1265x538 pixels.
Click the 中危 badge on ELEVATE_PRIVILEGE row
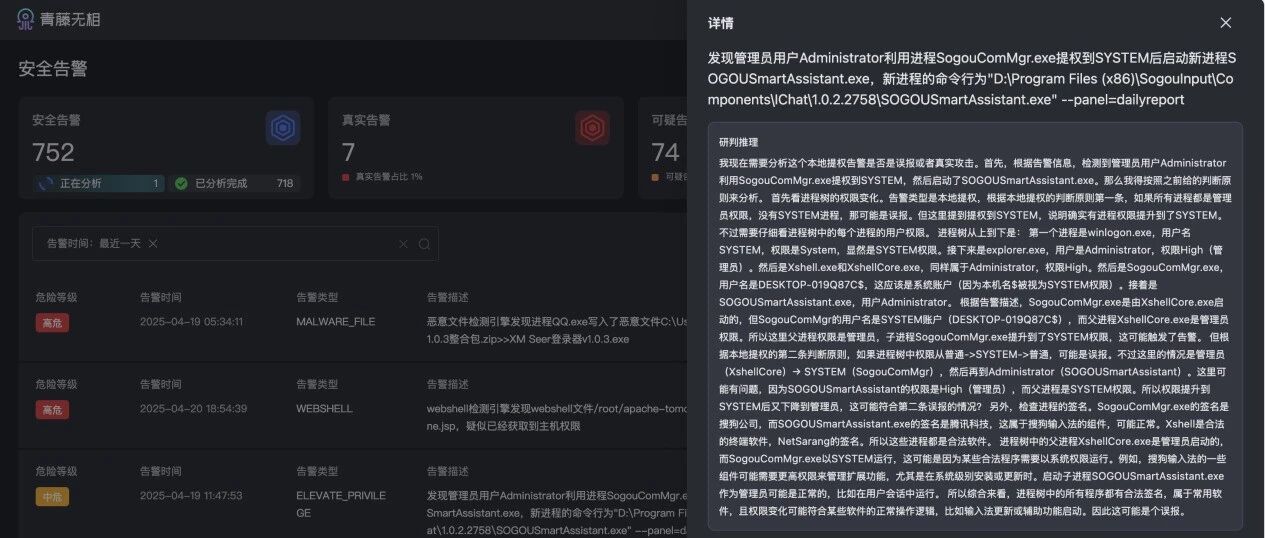[x=51, y=497]
